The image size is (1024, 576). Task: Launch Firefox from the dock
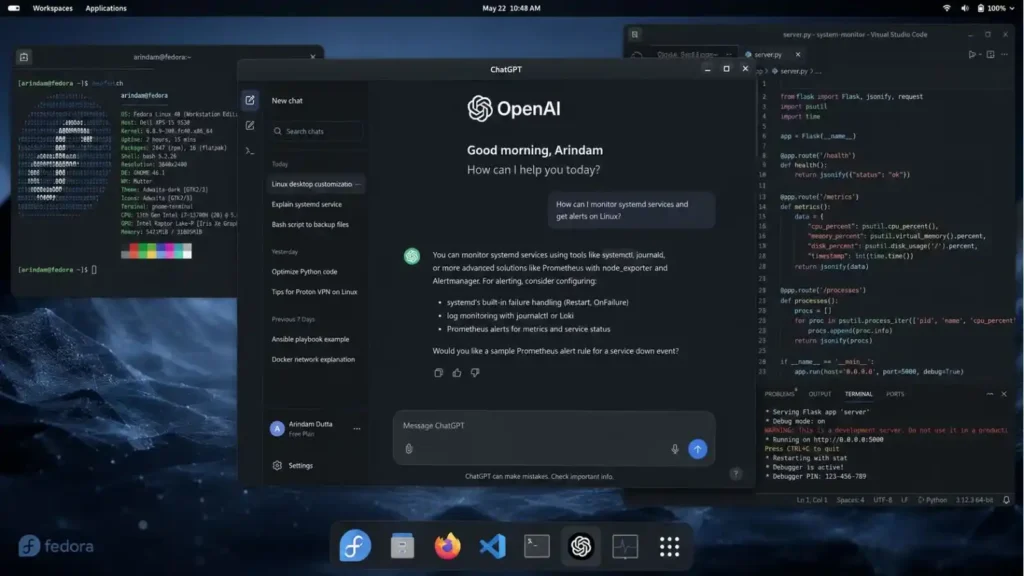click(447, 546)
